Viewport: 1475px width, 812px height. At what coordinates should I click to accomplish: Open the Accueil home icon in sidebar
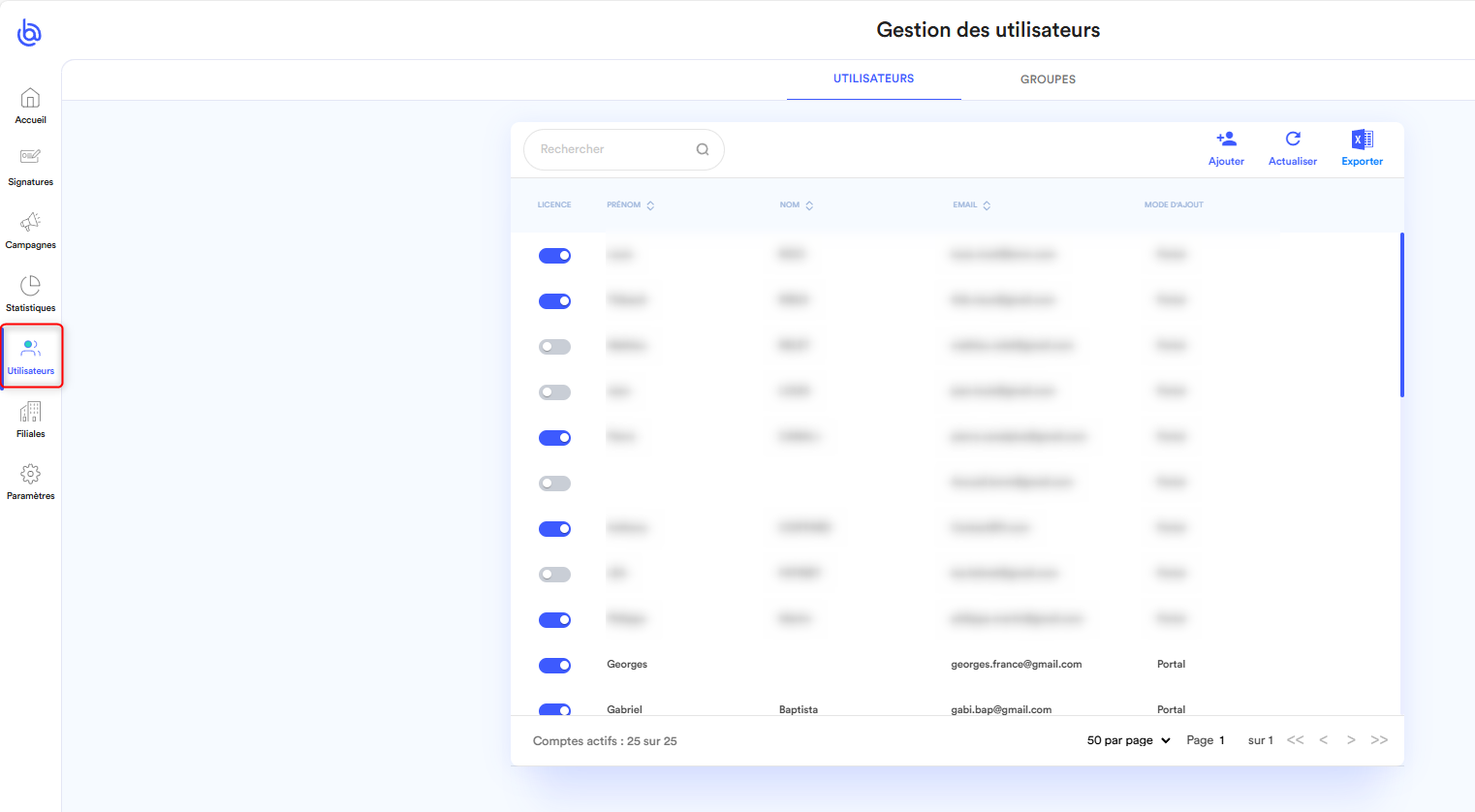tap(30, 99)
